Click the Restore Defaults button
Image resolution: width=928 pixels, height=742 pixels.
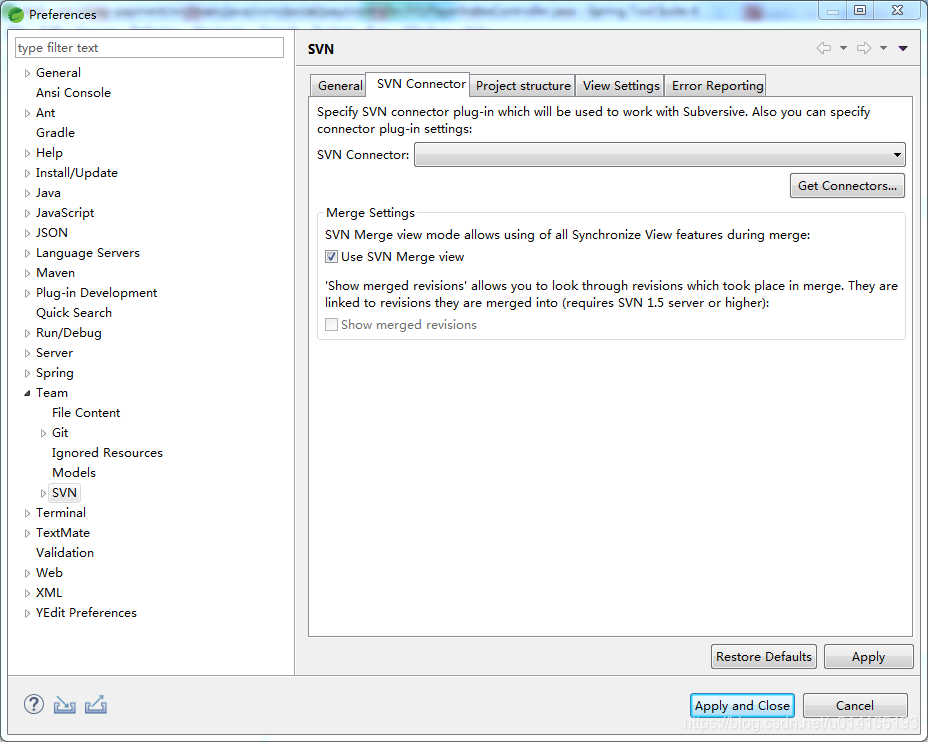pyautogui.click(x=763, y=657)
